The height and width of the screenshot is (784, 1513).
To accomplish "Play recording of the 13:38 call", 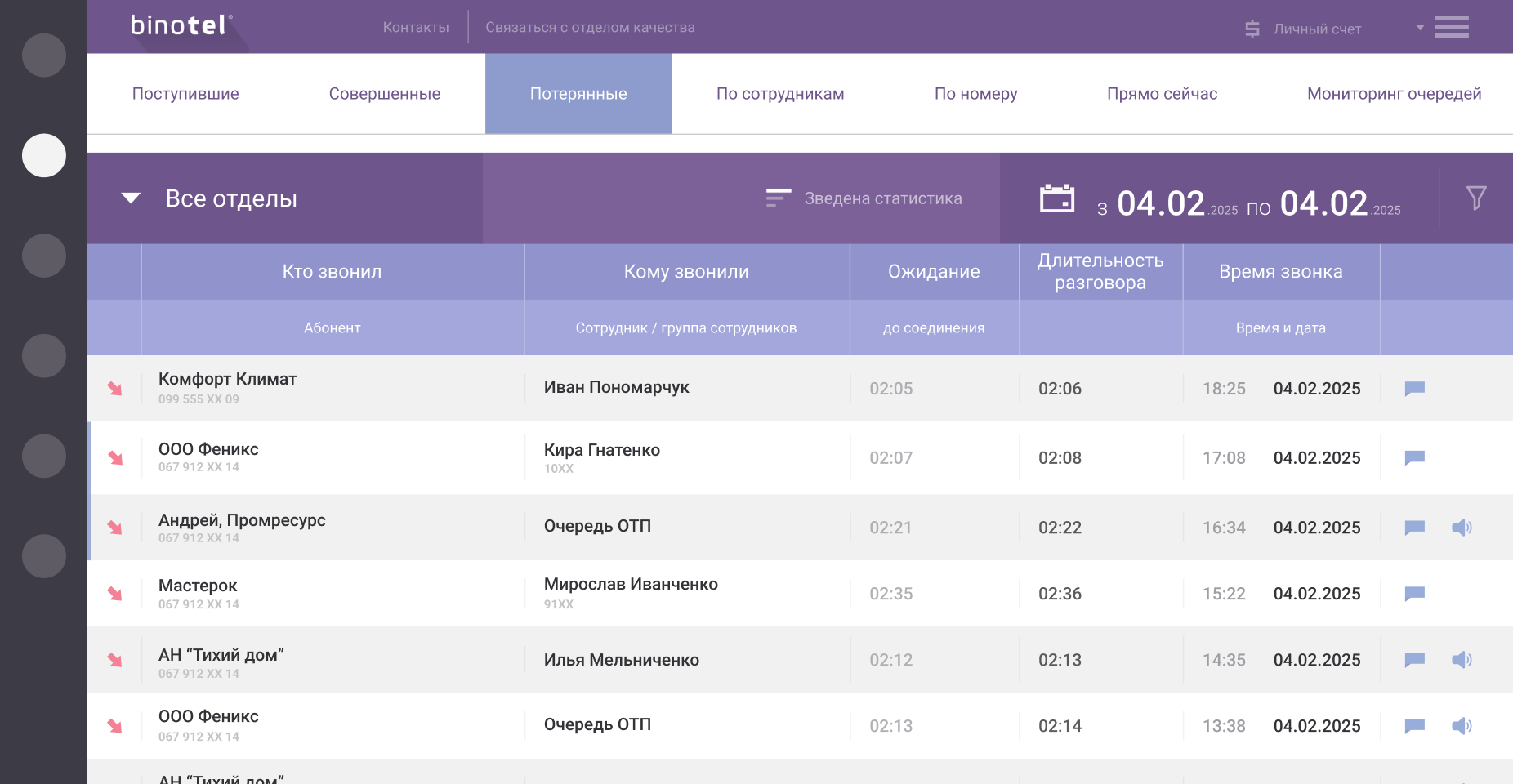I will tap(1462, 726).
